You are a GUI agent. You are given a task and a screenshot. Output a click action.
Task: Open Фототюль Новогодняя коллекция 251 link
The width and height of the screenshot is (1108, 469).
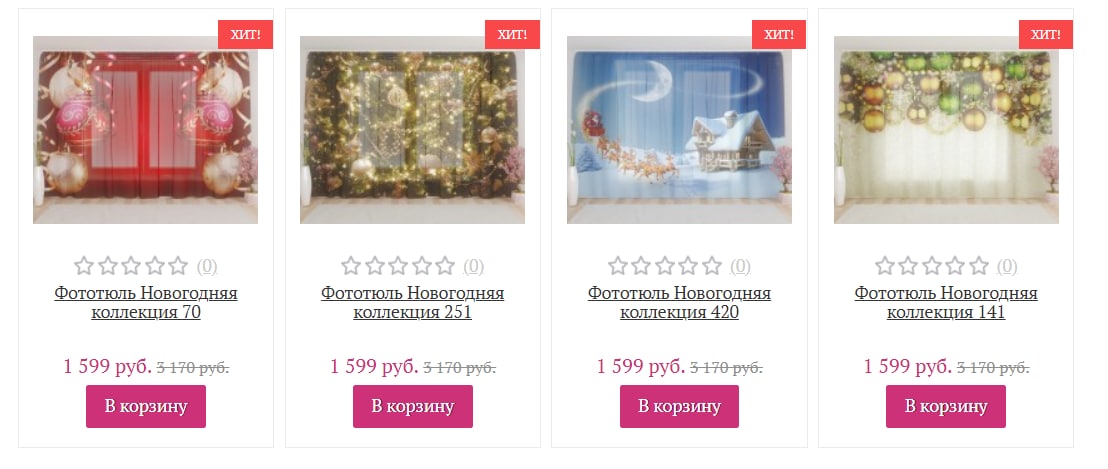pos(413,302)
